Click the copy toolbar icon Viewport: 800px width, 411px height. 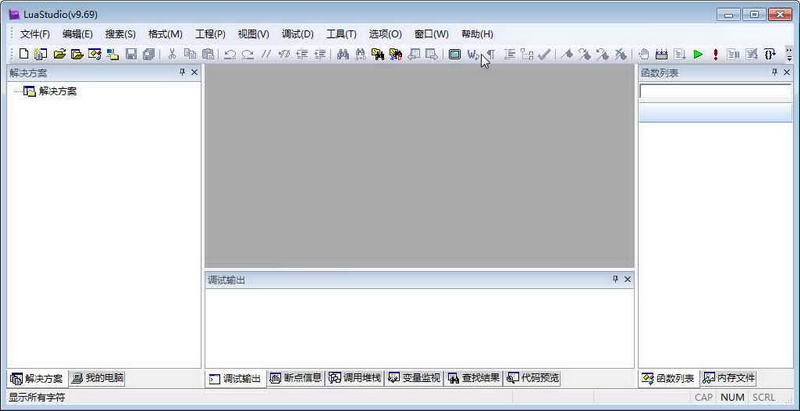pos(190,54)
